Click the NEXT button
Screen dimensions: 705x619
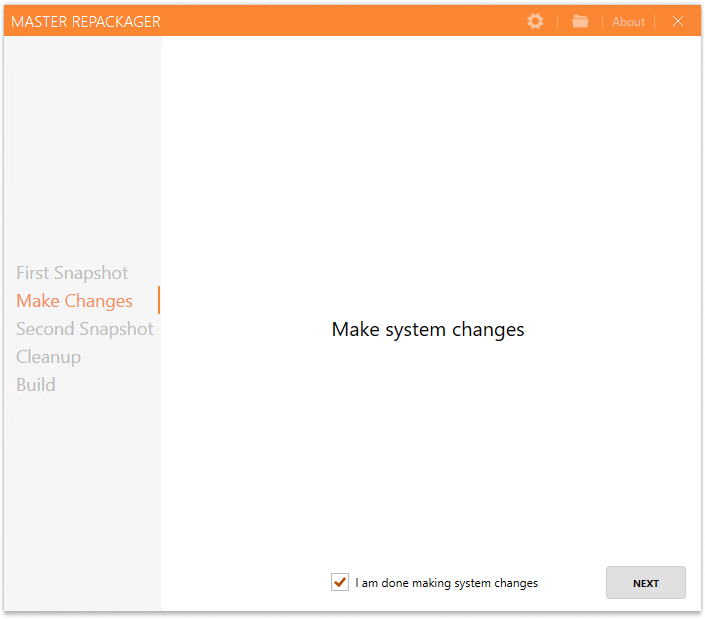(x=646, y=583)
